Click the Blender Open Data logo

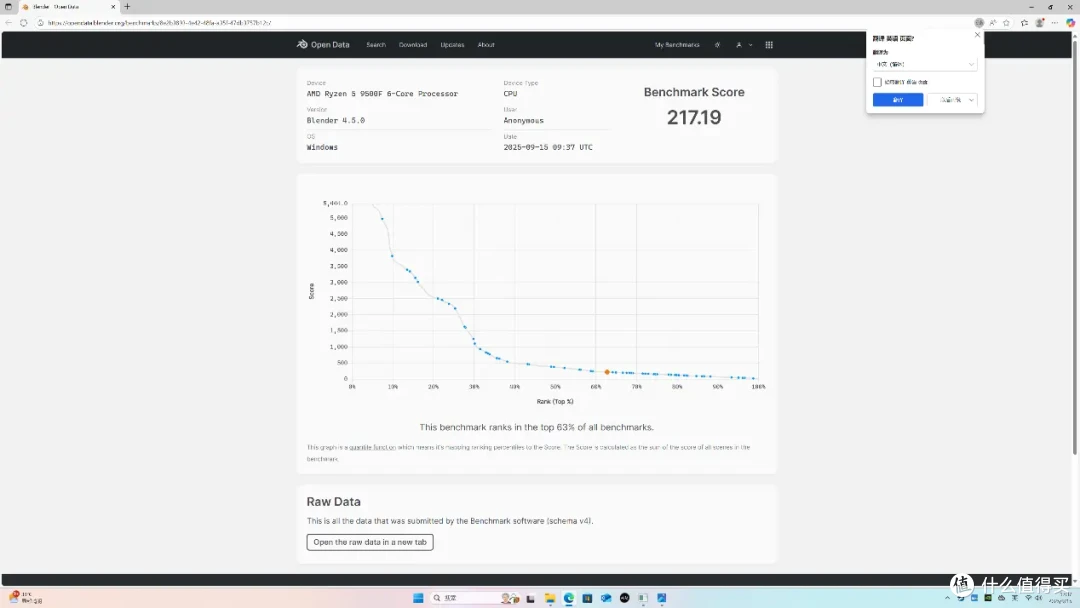323,44
